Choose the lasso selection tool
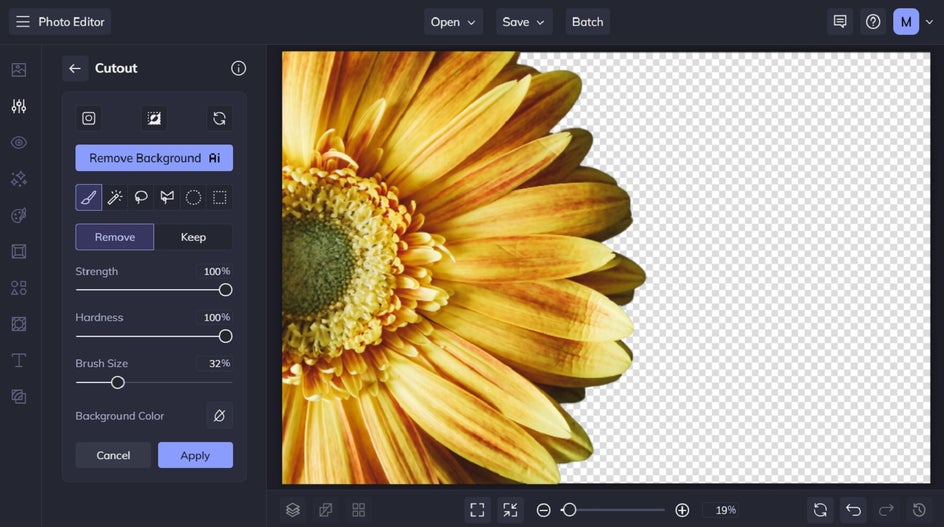 coord(141,198)
